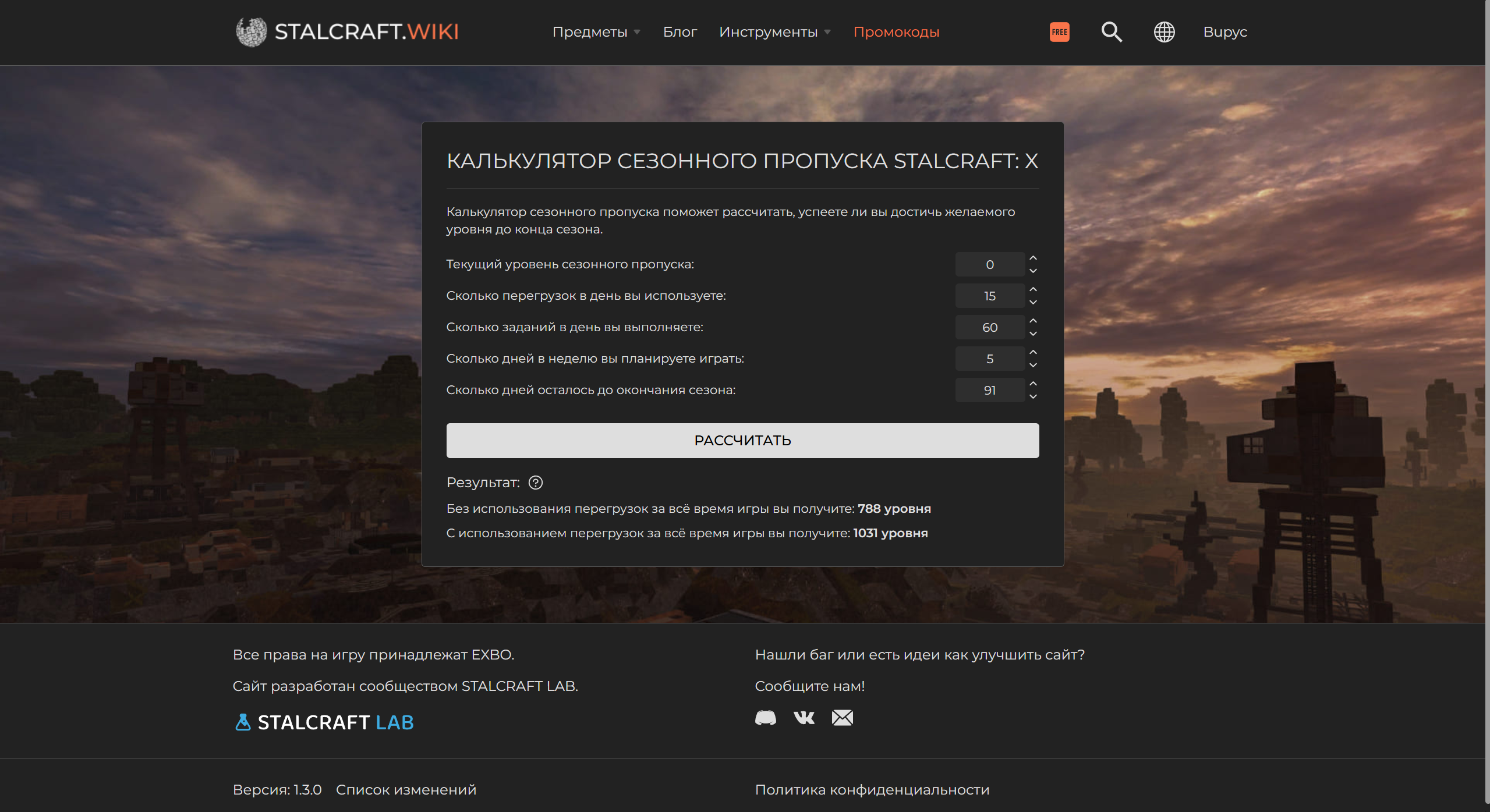1490x812 pixels.
Task: Decrease overloads per day value
Action: [1033, 303]
